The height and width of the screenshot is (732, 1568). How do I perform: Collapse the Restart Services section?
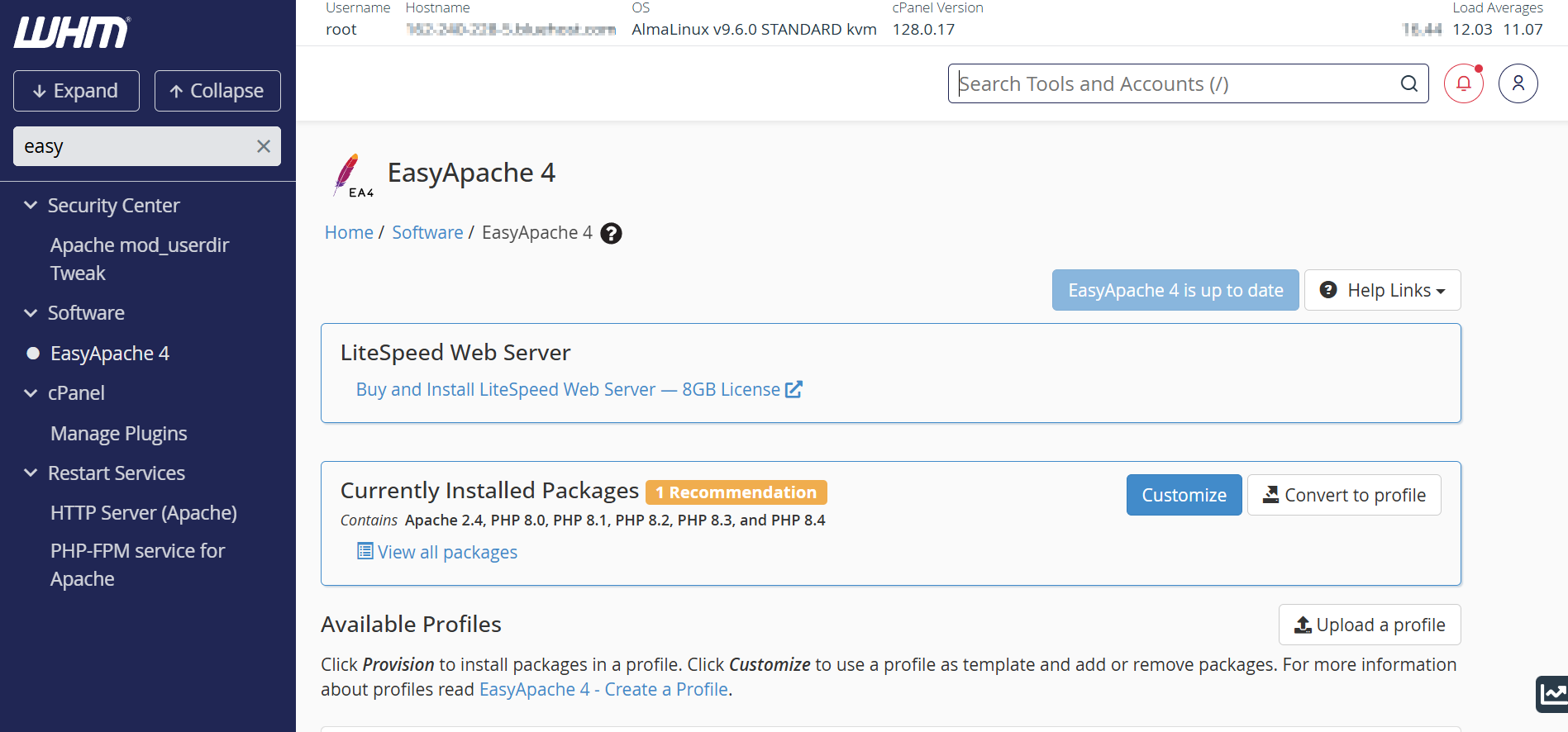click(31, 473)
